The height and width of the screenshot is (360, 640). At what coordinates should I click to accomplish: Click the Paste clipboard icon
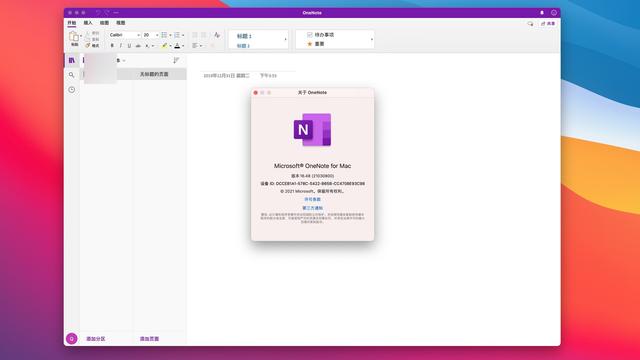click(x=74, y=37)
